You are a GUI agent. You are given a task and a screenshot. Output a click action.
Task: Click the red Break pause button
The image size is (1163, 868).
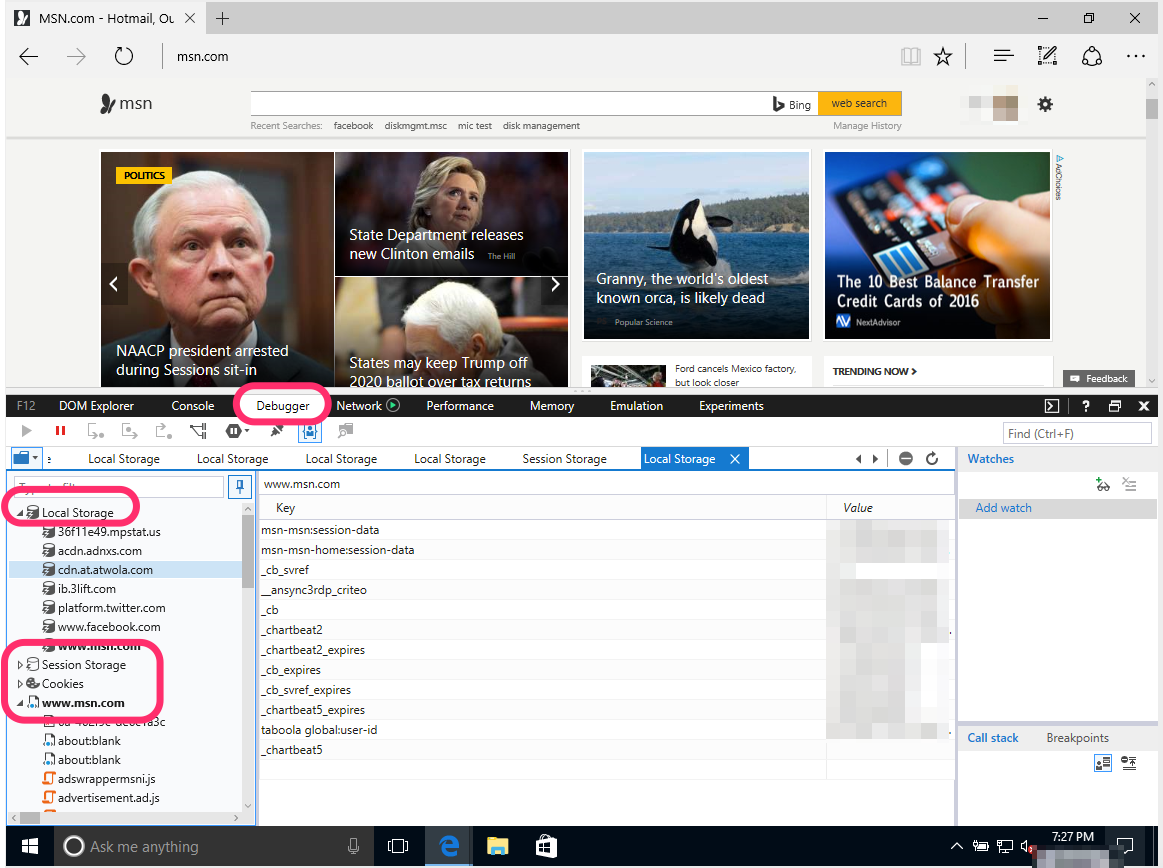(x=61, y=431)
